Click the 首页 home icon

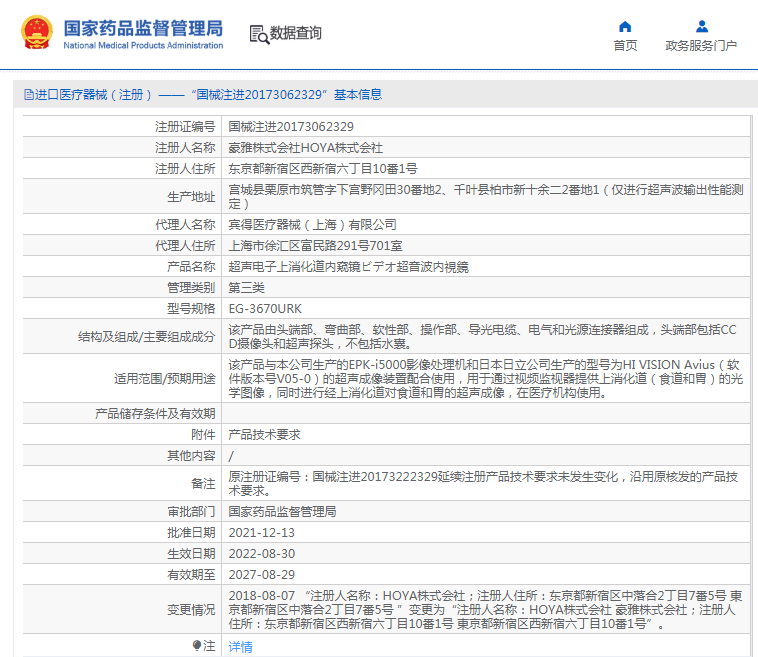(625, 26)
